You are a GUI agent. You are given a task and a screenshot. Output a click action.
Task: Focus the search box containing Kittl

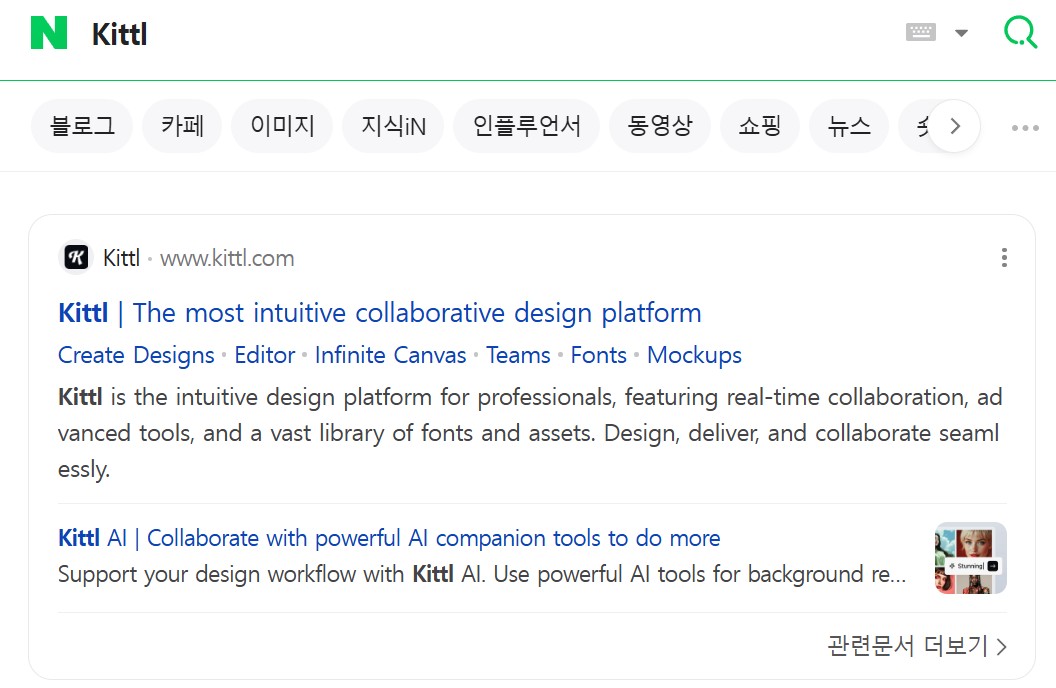[x=485, y=34]
